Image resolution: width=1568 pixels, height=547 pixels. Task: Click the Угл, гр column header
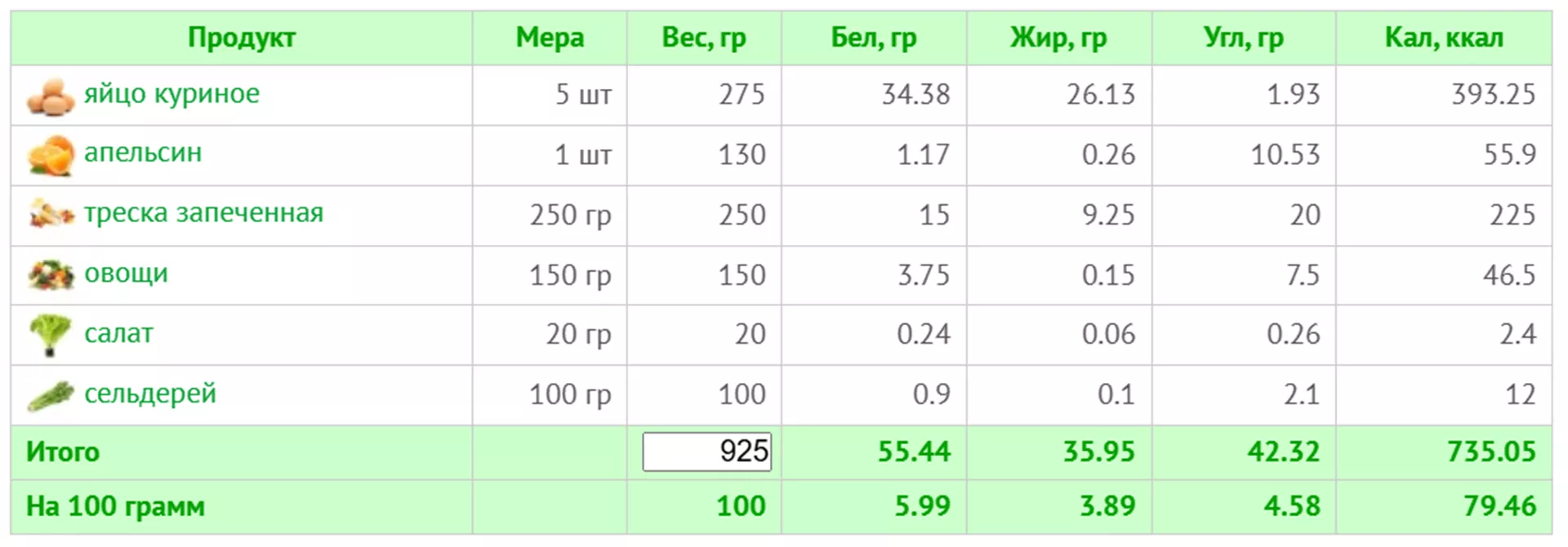(1244, 38)
